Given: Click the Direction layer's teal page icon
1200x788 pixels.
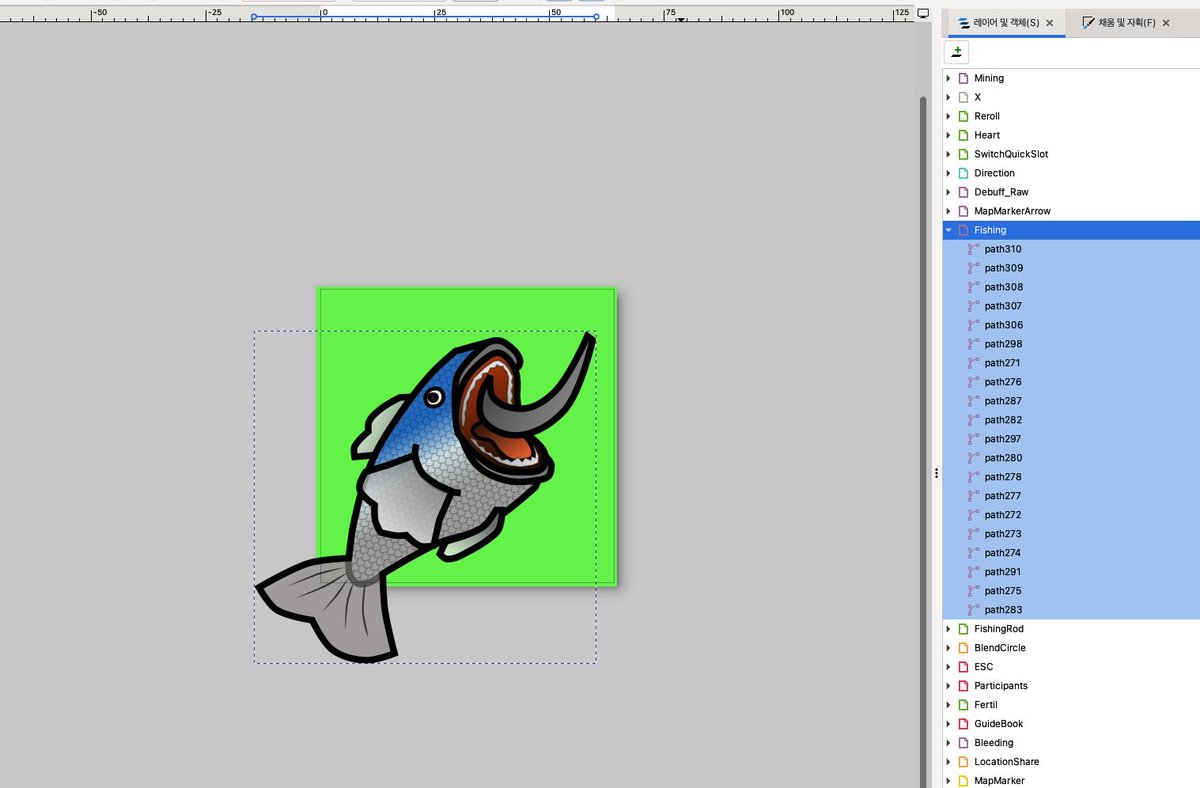Looking at the screenshot, I should coord(963,173).
